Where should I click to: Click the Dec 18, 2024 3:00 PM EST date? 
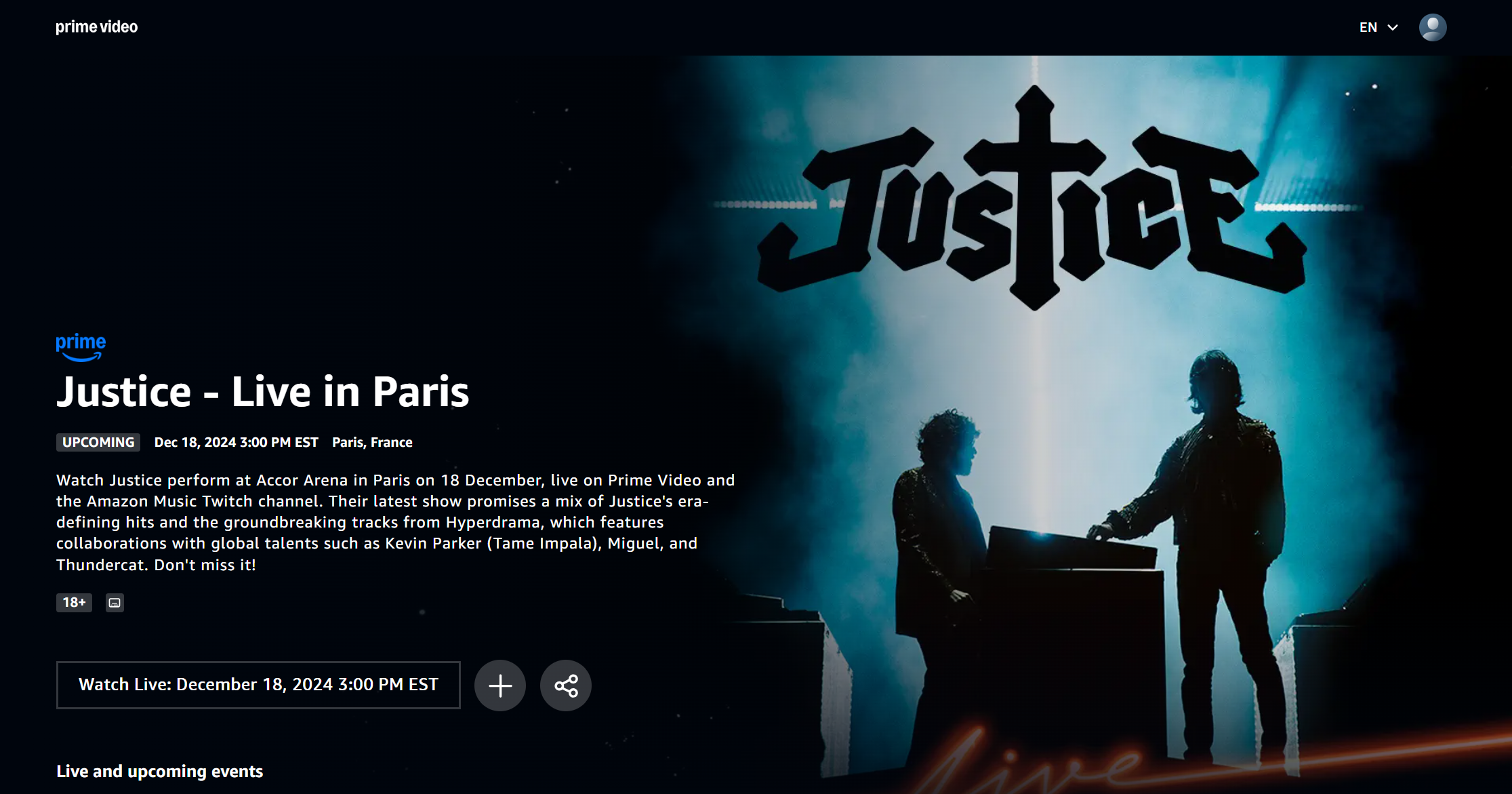(x=236, y=442)
